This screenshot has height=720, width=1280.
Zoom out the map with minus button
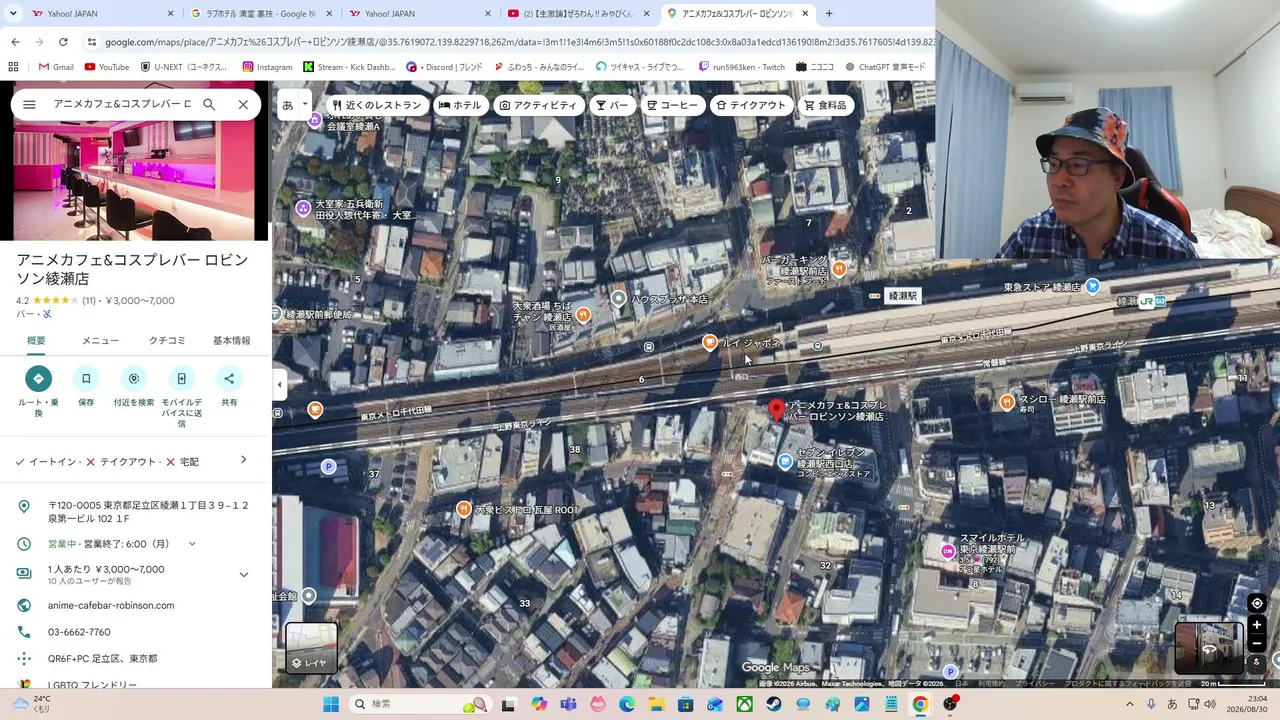click(x=1257, y=643)
